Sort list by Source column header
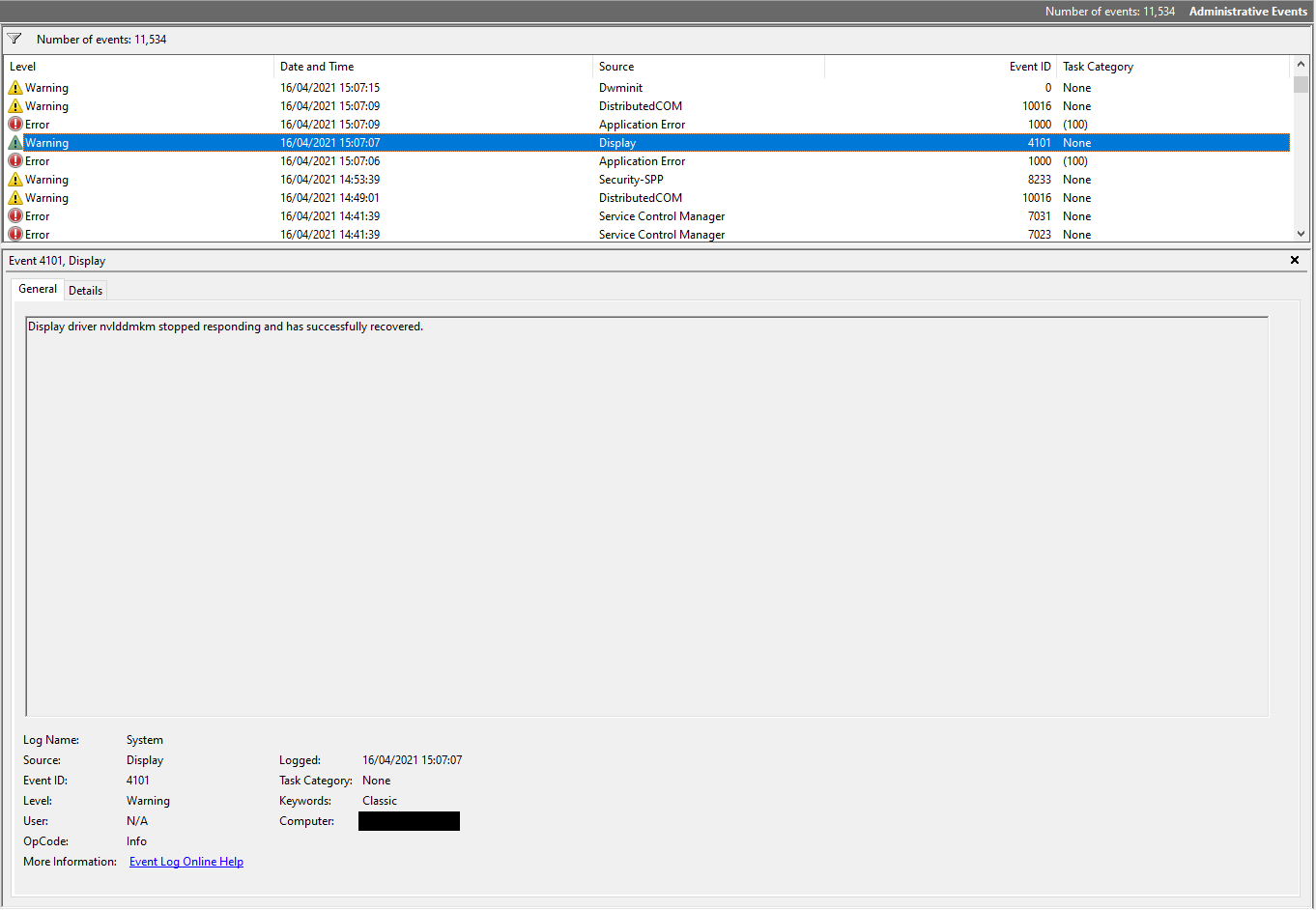 point(708,67)
